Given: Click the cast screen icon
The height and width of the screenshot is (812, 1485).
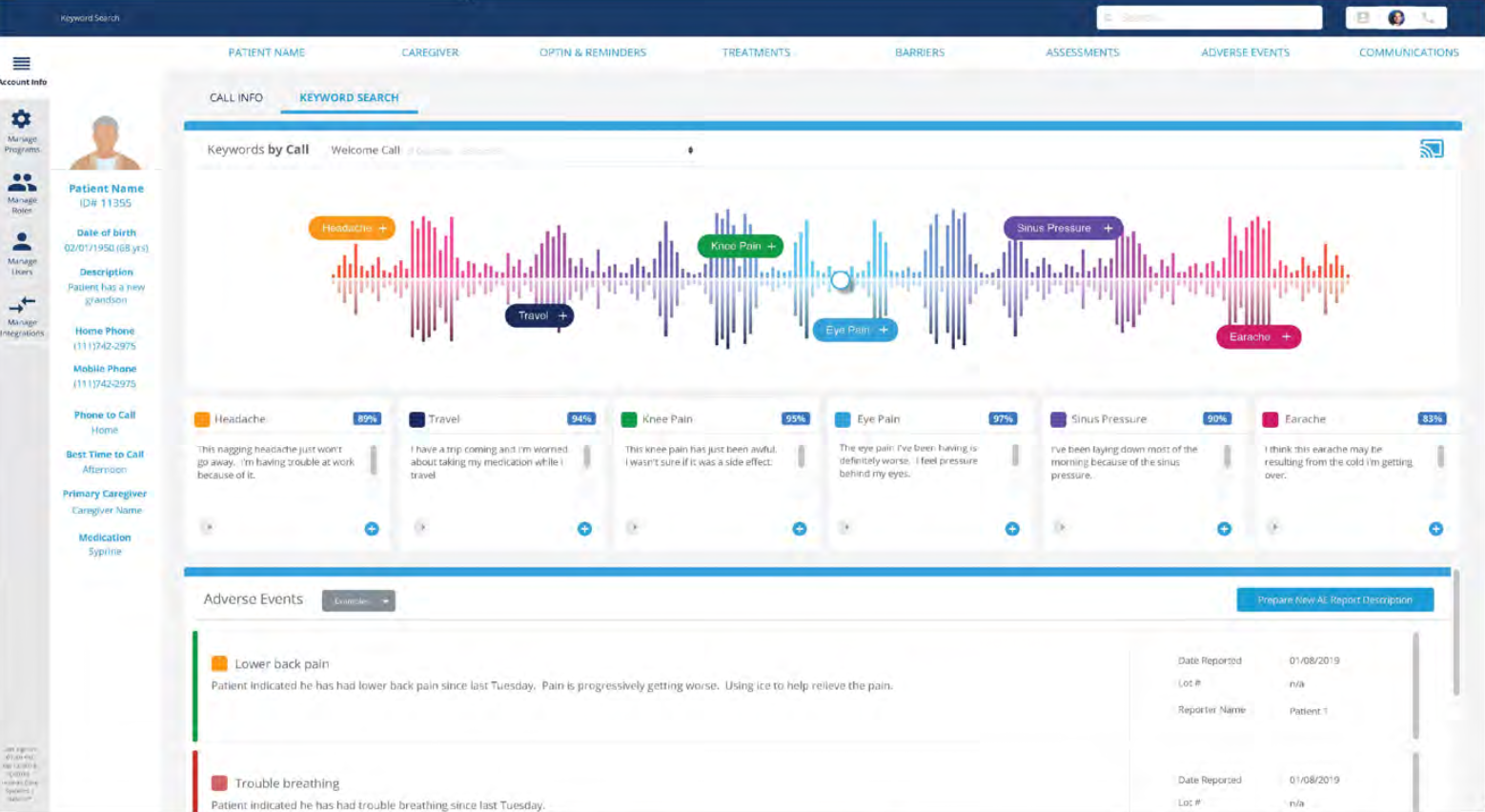Looking at the screenshot, I should click(x=1432, y=149).
